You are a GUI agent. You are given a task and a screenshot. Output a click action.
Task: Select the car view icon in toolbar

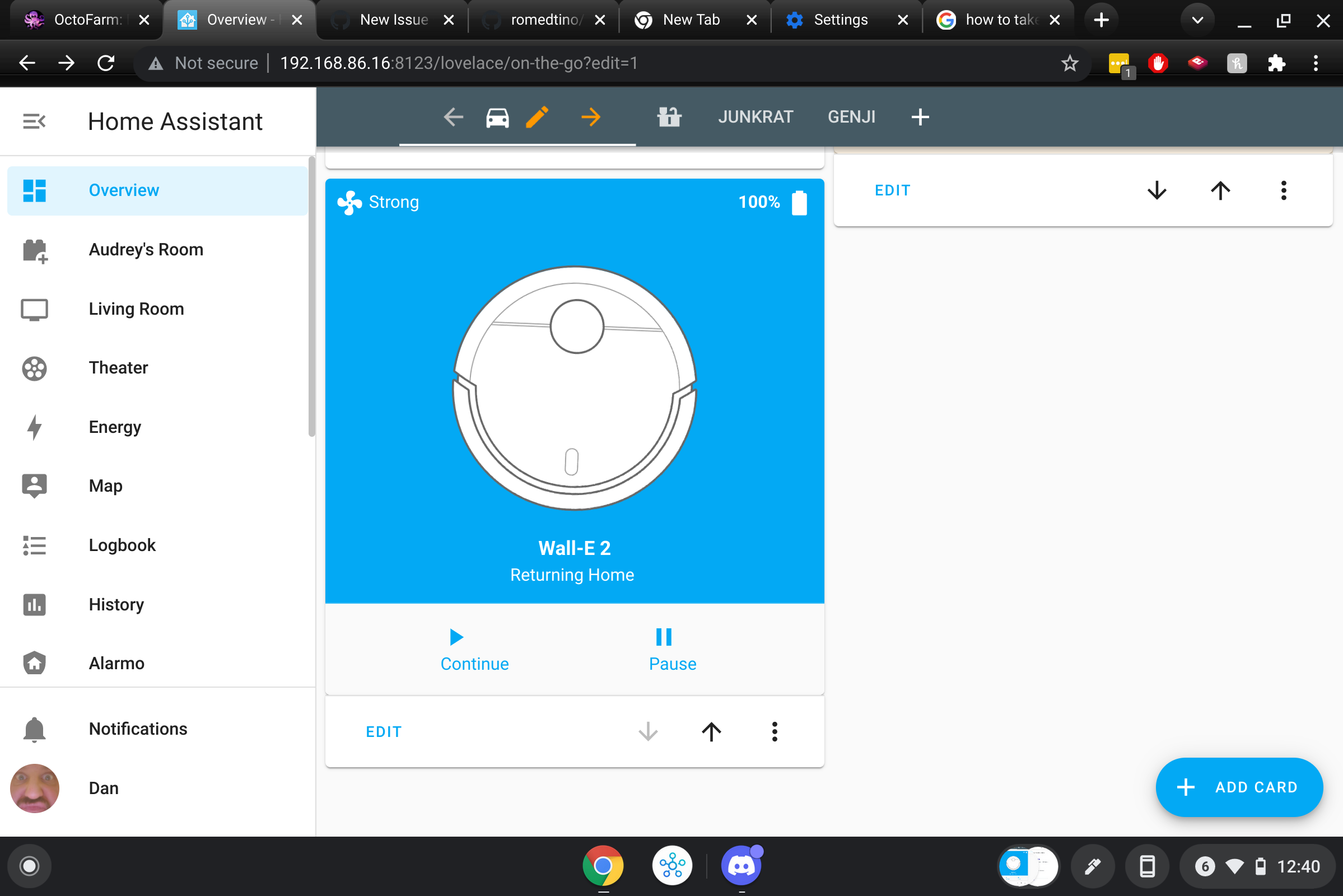[x=497, y=116]
